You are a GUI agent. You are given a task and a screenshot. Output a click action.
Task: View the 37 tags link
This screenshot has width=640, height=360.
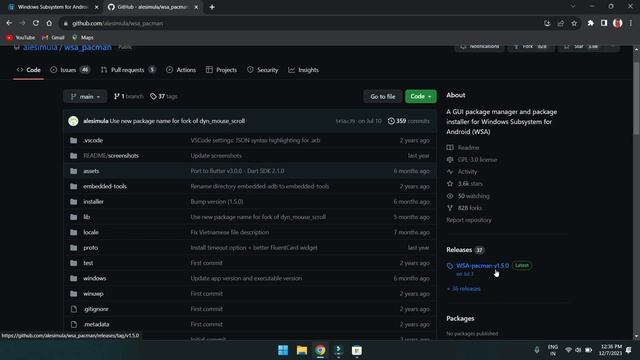point(164,96)
